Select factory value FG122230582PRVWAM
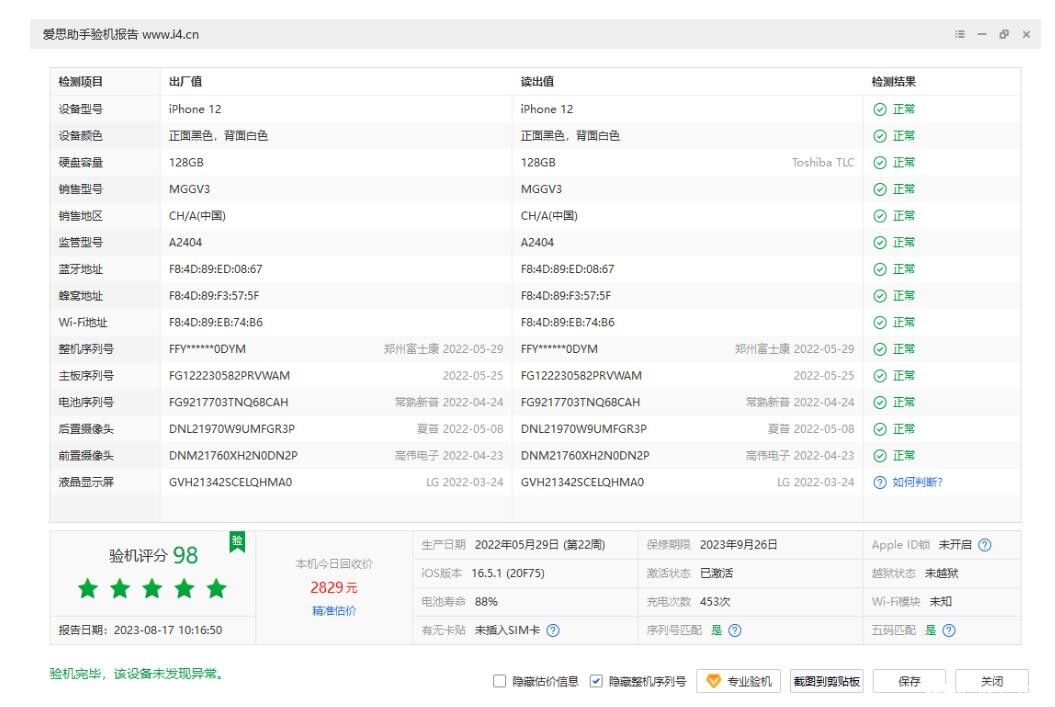The width and height of the screenshot is (1055, 707). pyautogui.click(x=229, y=376)
